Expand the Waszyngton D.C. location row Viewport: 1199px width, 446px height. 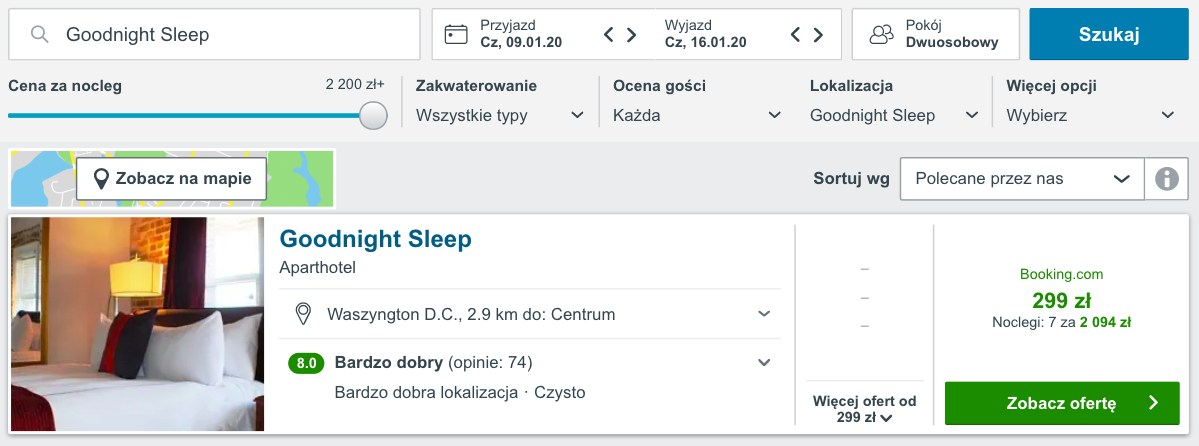pyautogui.click(x=530, y=314)
